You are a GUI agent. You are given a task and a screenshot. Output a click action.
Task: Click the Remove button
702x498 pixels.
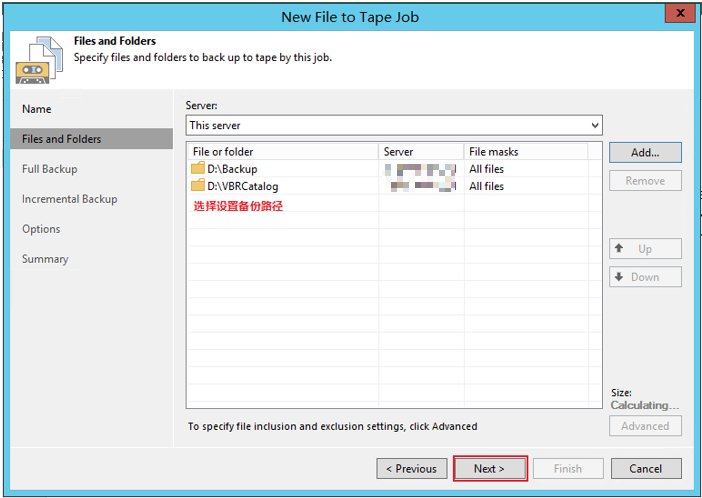coord(645,180)
